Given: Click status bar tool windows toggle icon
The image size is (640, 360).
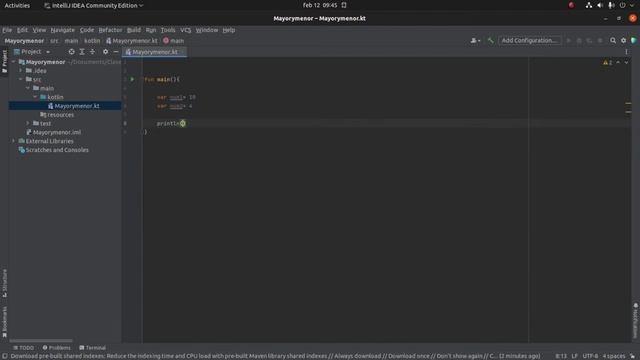Looking at the screenshot, I should [x=4, y=356].
